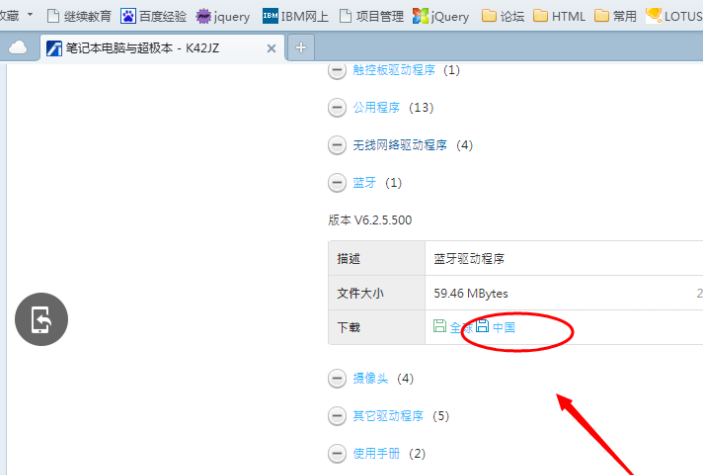Open the 其它驱动程序 link

pyautogui.click(x=388, y=416)
